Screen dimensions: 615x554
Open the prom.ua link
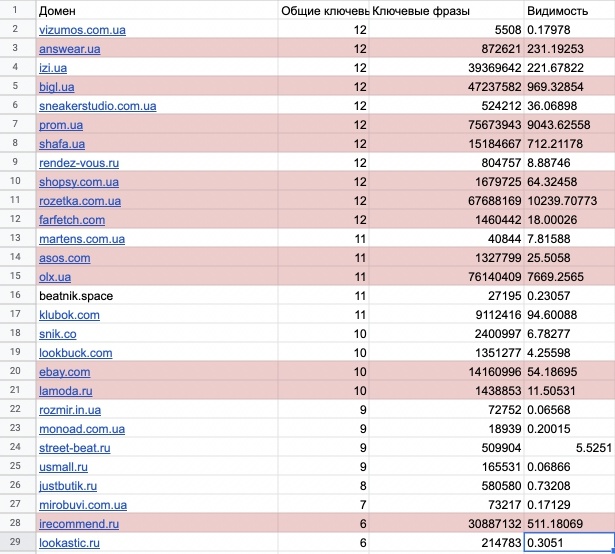[x=61, y=125]
